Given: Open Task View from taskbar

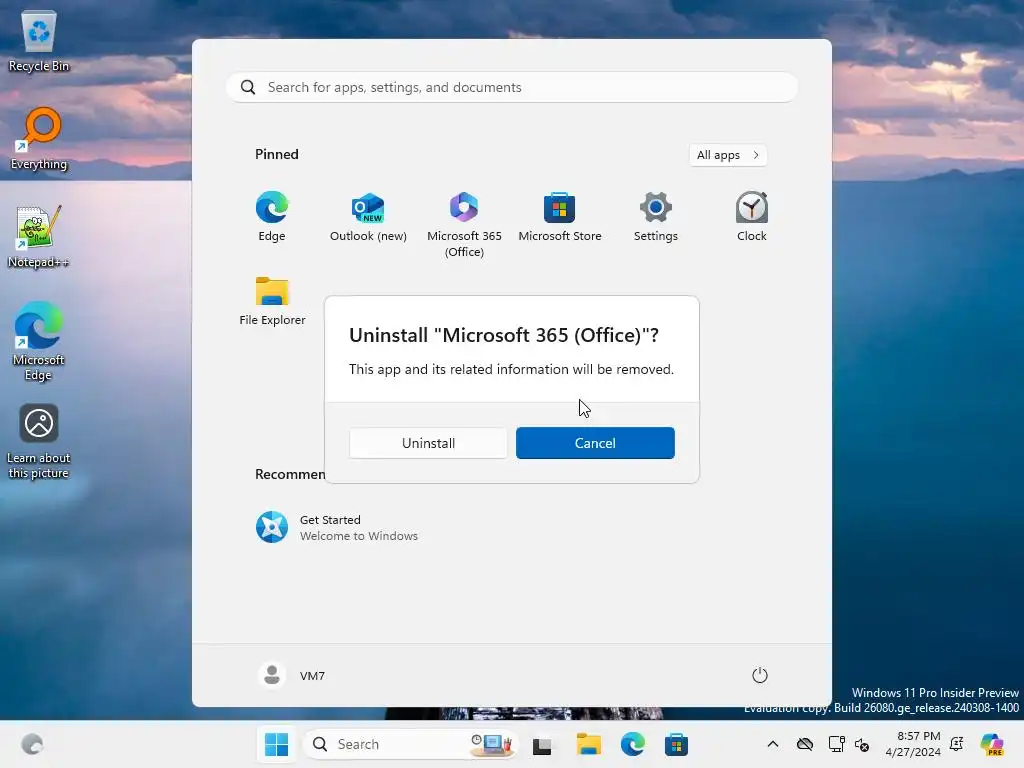Looking at the screenshot, I should pos(542,744).
